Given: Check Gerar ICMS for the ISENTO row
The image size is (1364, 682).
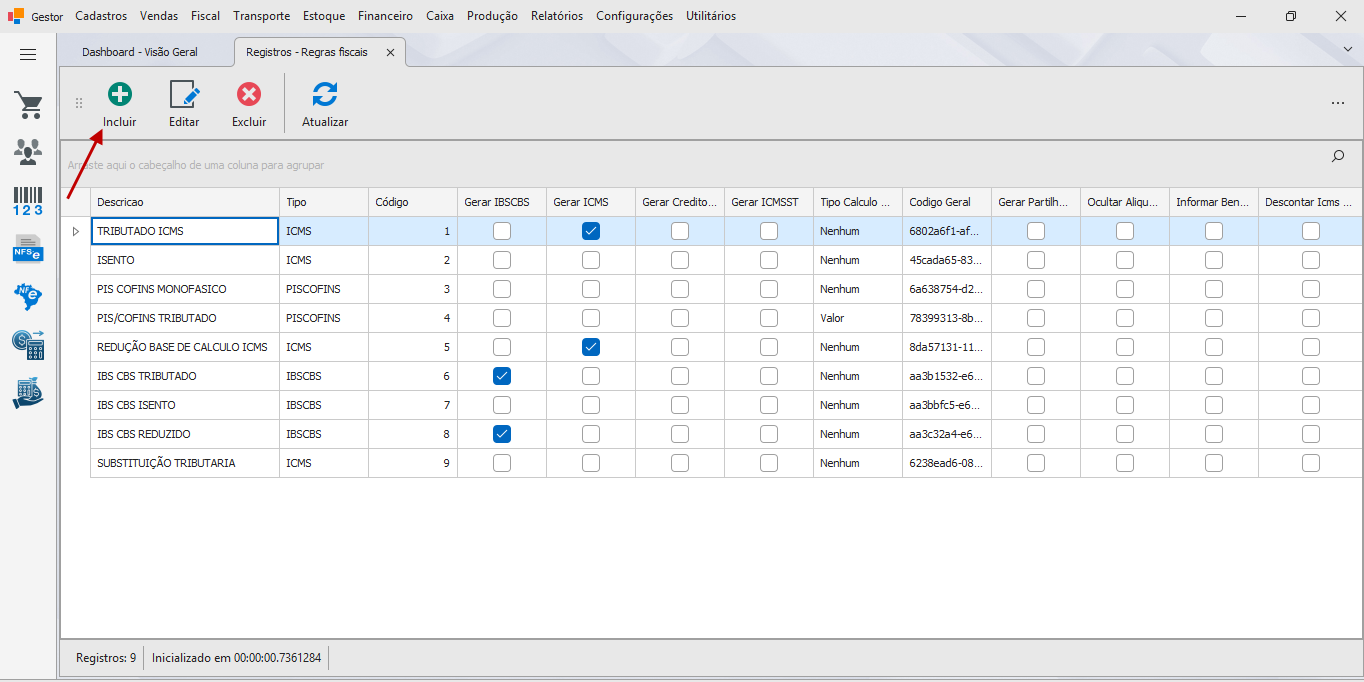Looking at the screenshot, I should point(591,260).
